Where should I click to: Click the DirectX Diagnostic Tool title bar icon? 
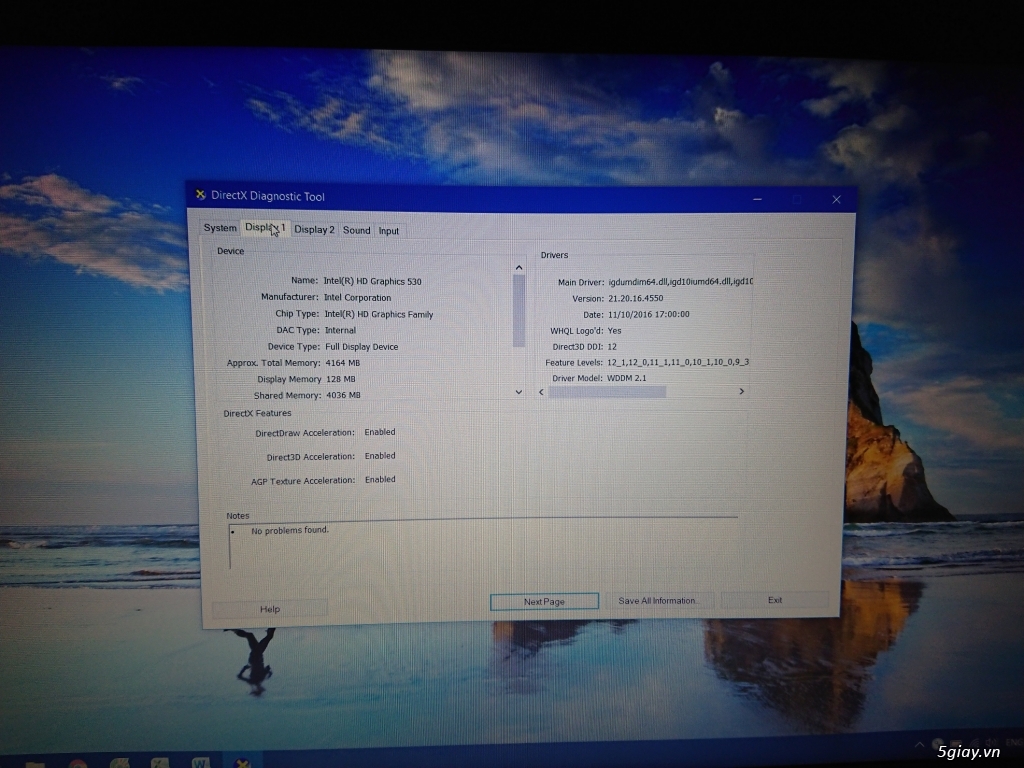200,195
